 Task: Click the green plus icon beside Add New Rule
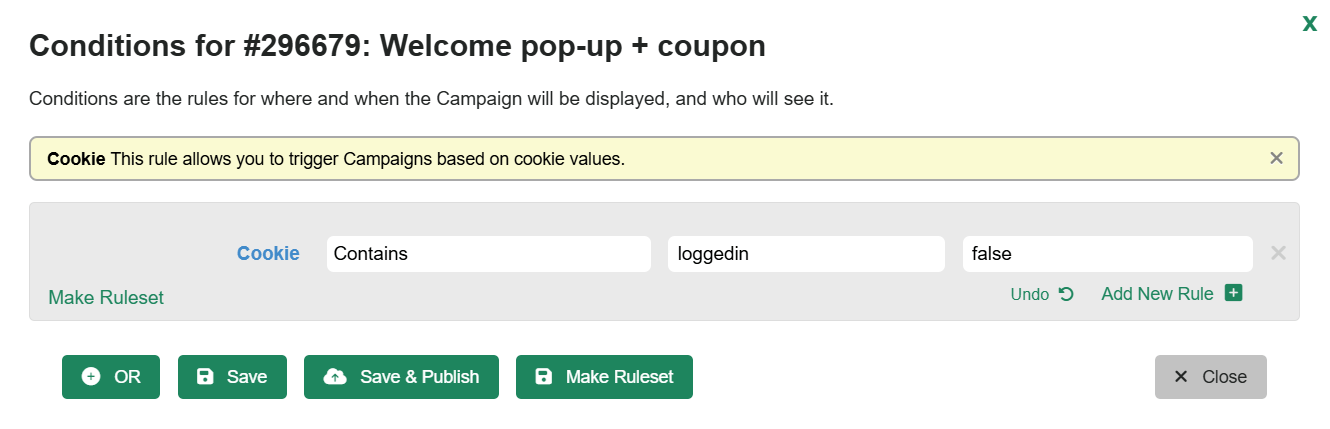click(1233, 293)
